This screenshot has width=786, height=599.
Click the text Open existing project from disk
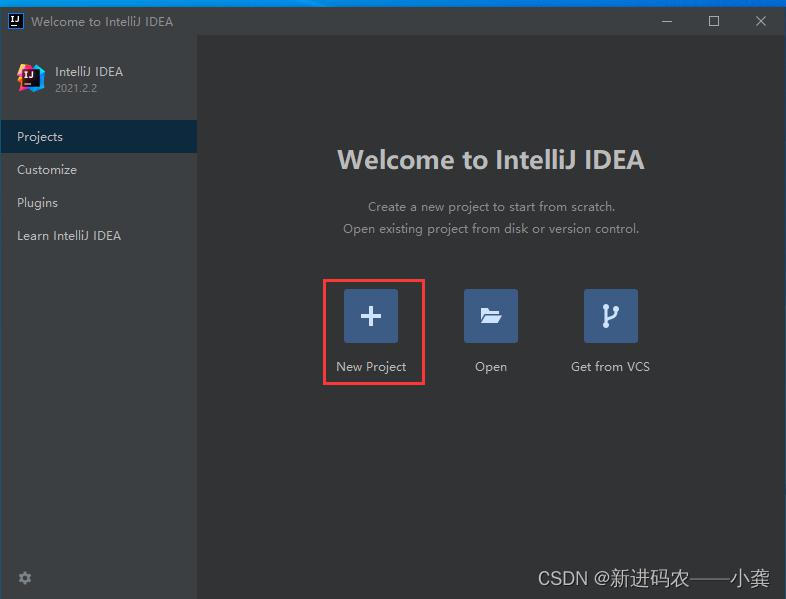coord(436,229)
